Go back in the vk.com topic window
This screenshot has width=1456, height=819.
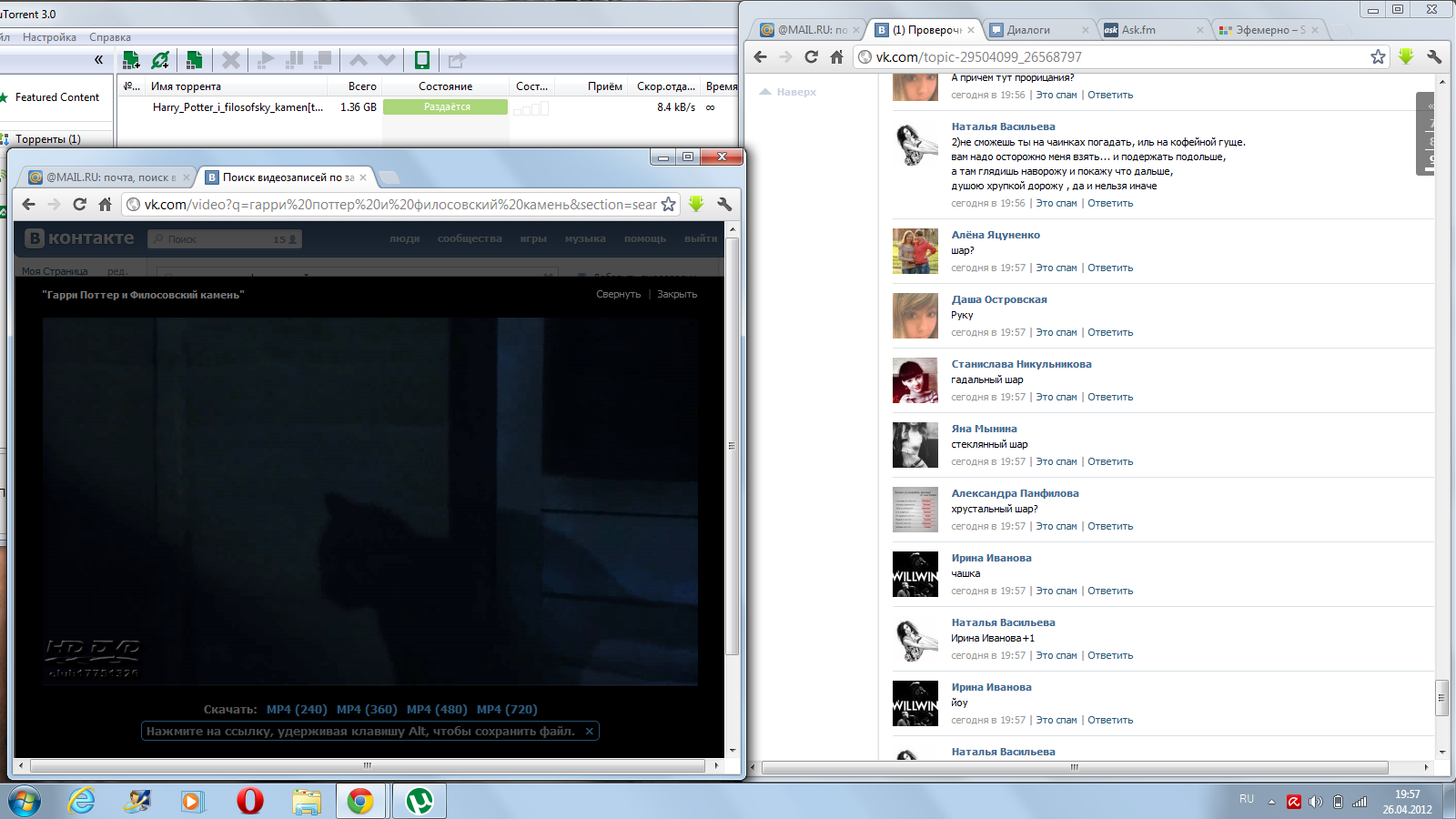[x=761, y=57]
